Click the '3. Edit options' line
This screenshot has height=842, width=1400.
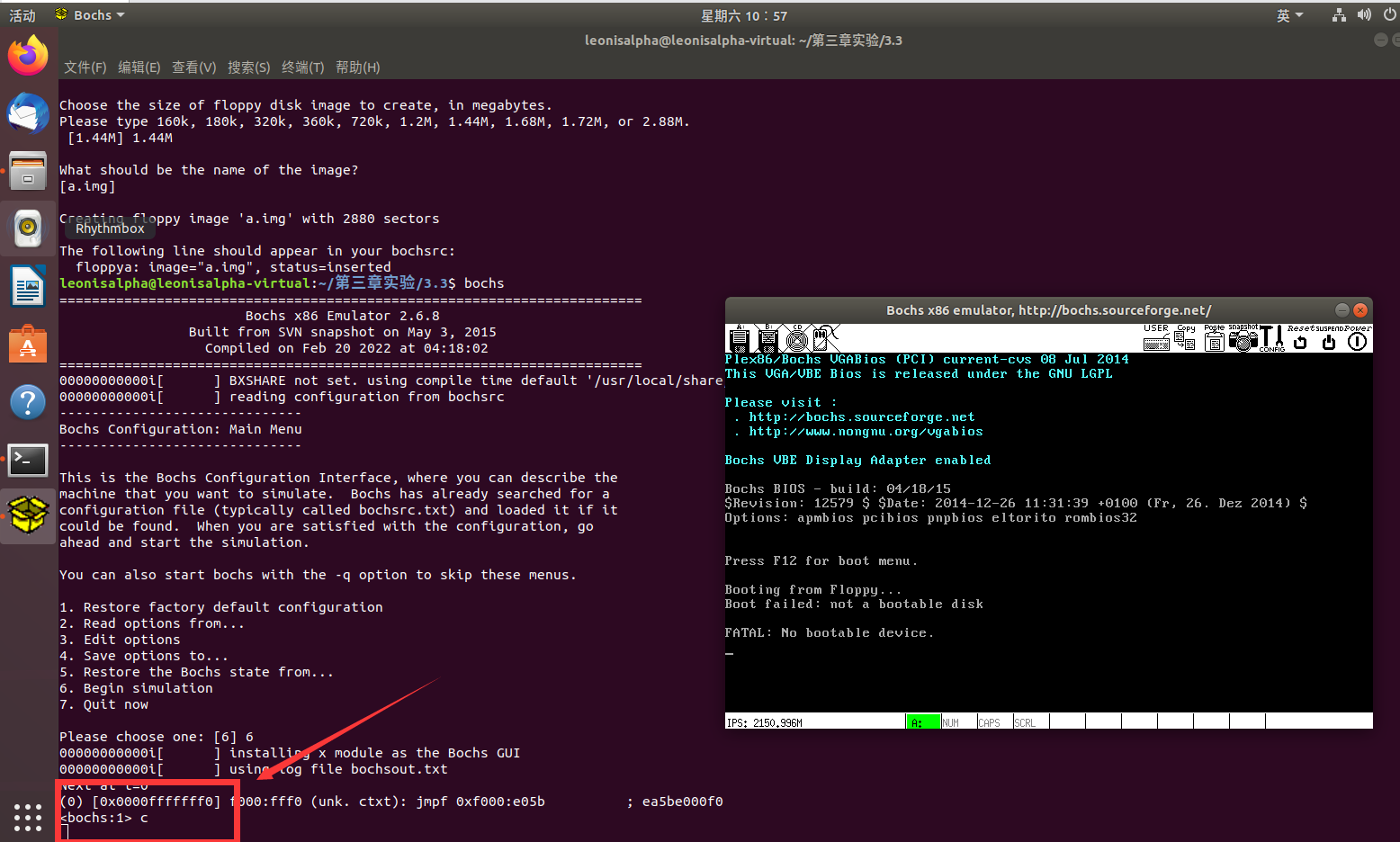point(120,640)
